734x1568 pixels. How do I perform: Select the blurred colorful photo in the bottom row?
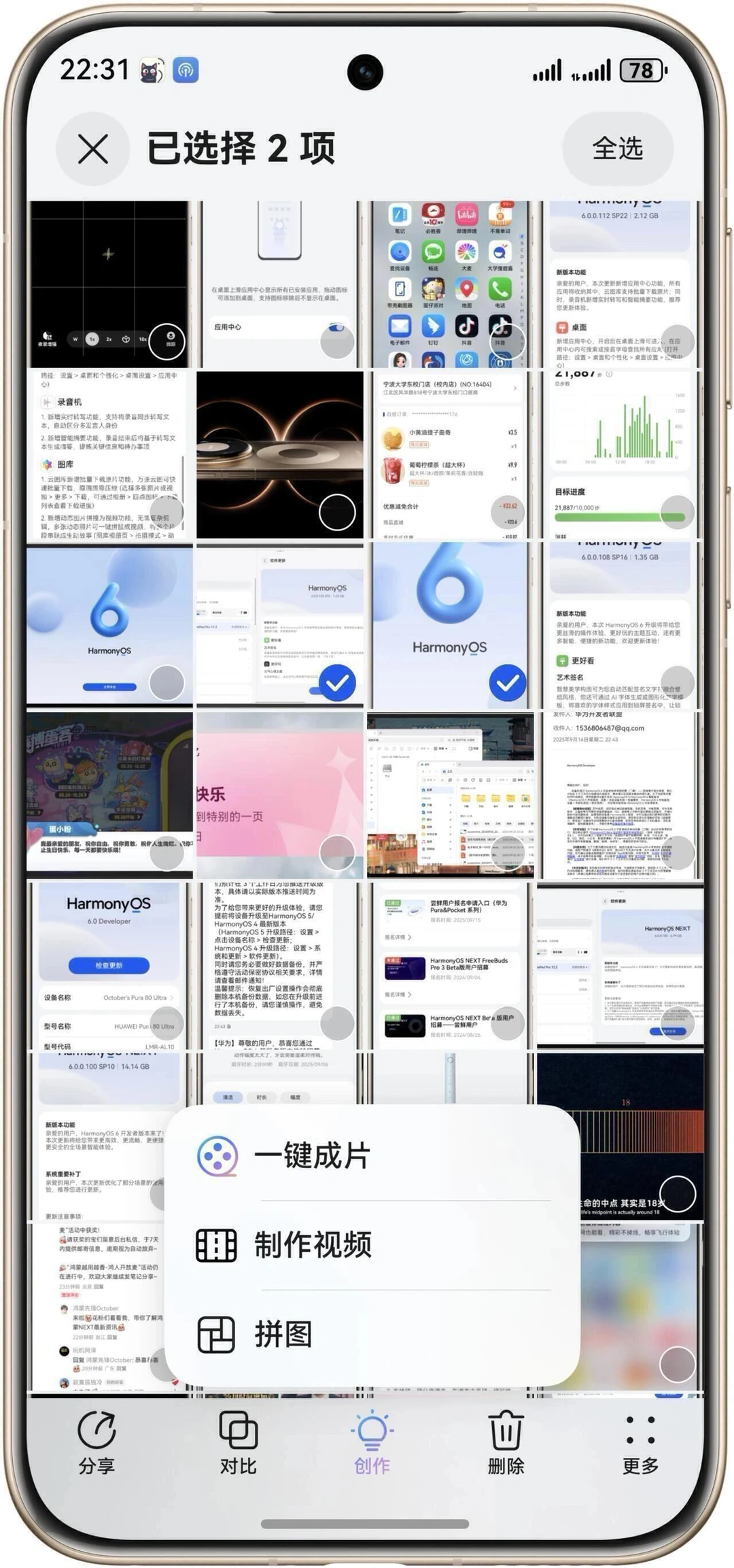pyautogui.click(x=678, y=1364)
